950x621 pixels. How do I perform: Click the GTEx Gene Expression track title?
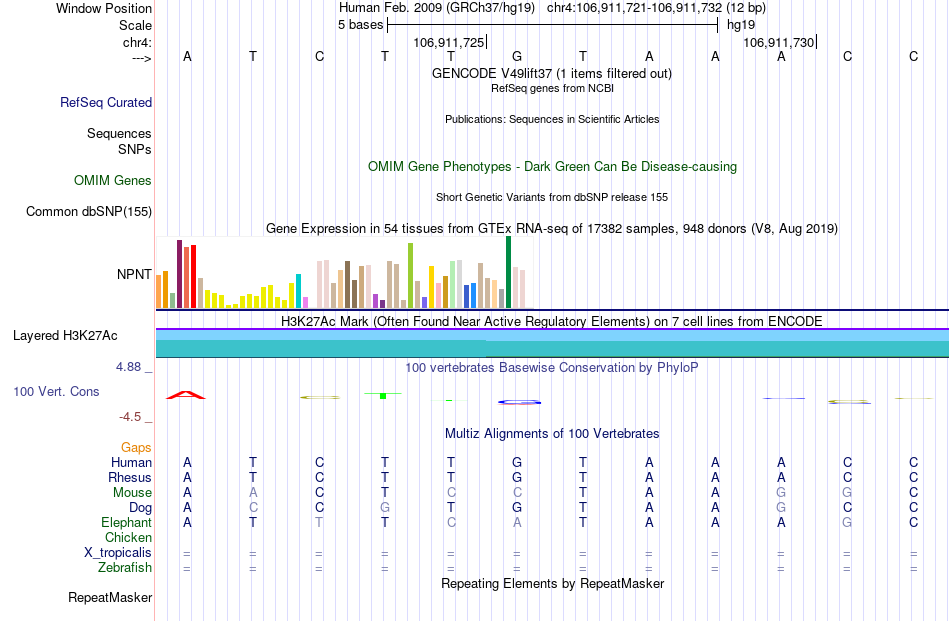(552, 228)
